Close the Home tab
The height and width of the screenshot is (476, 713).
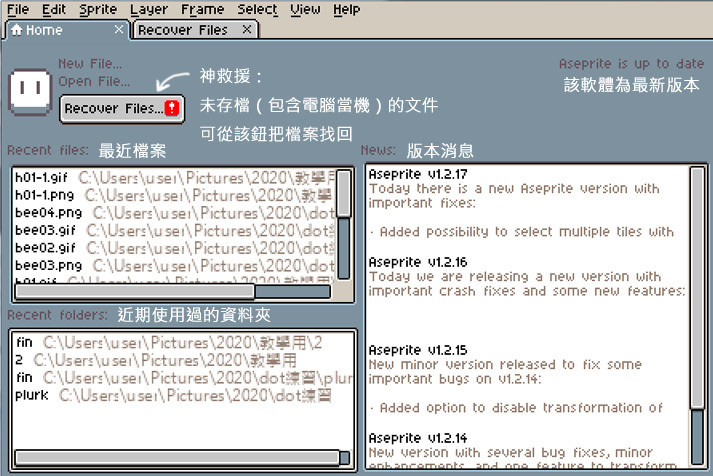coord(119,30)
